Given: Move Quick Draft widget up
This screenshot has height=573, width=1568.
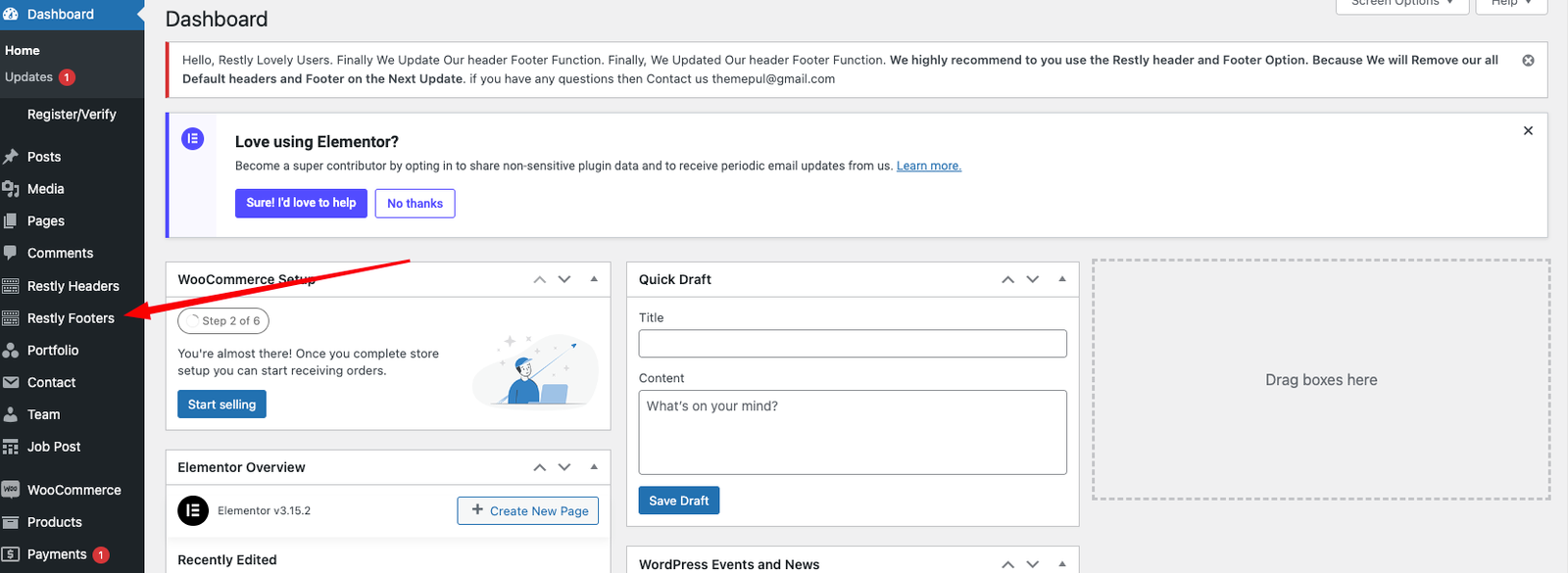Looking at the screenshot, I should (1007, 279).
